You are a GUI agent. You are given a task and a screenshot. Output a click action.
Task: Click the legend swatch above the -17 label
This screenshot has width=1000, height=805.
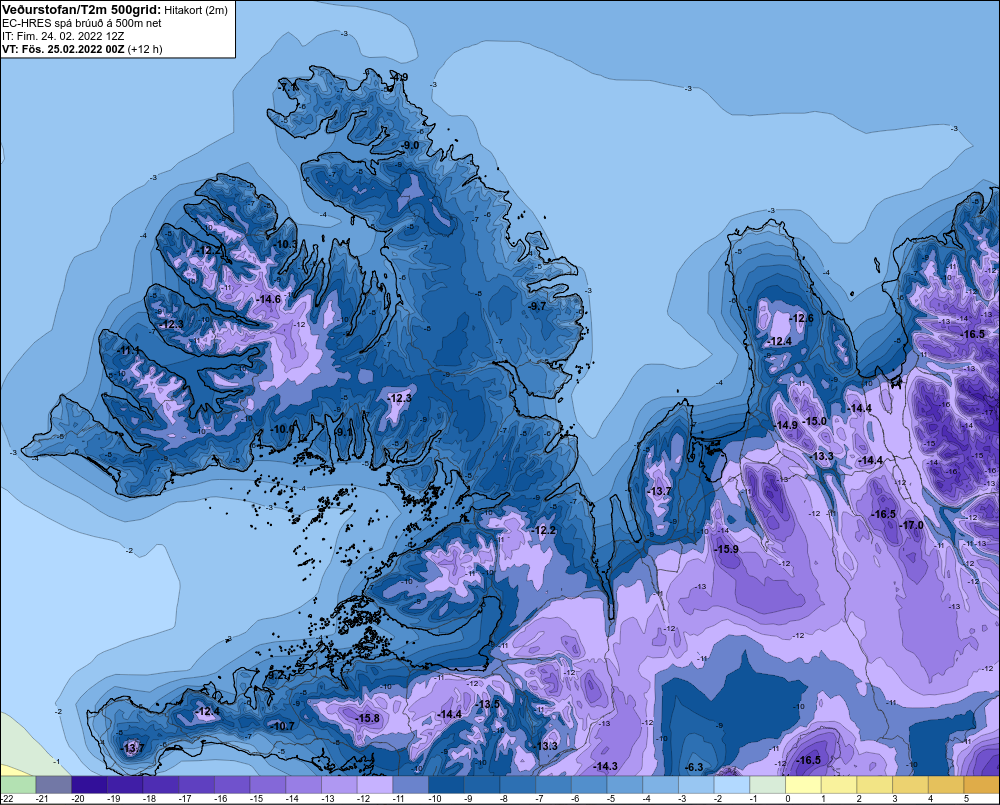(196, 784)
